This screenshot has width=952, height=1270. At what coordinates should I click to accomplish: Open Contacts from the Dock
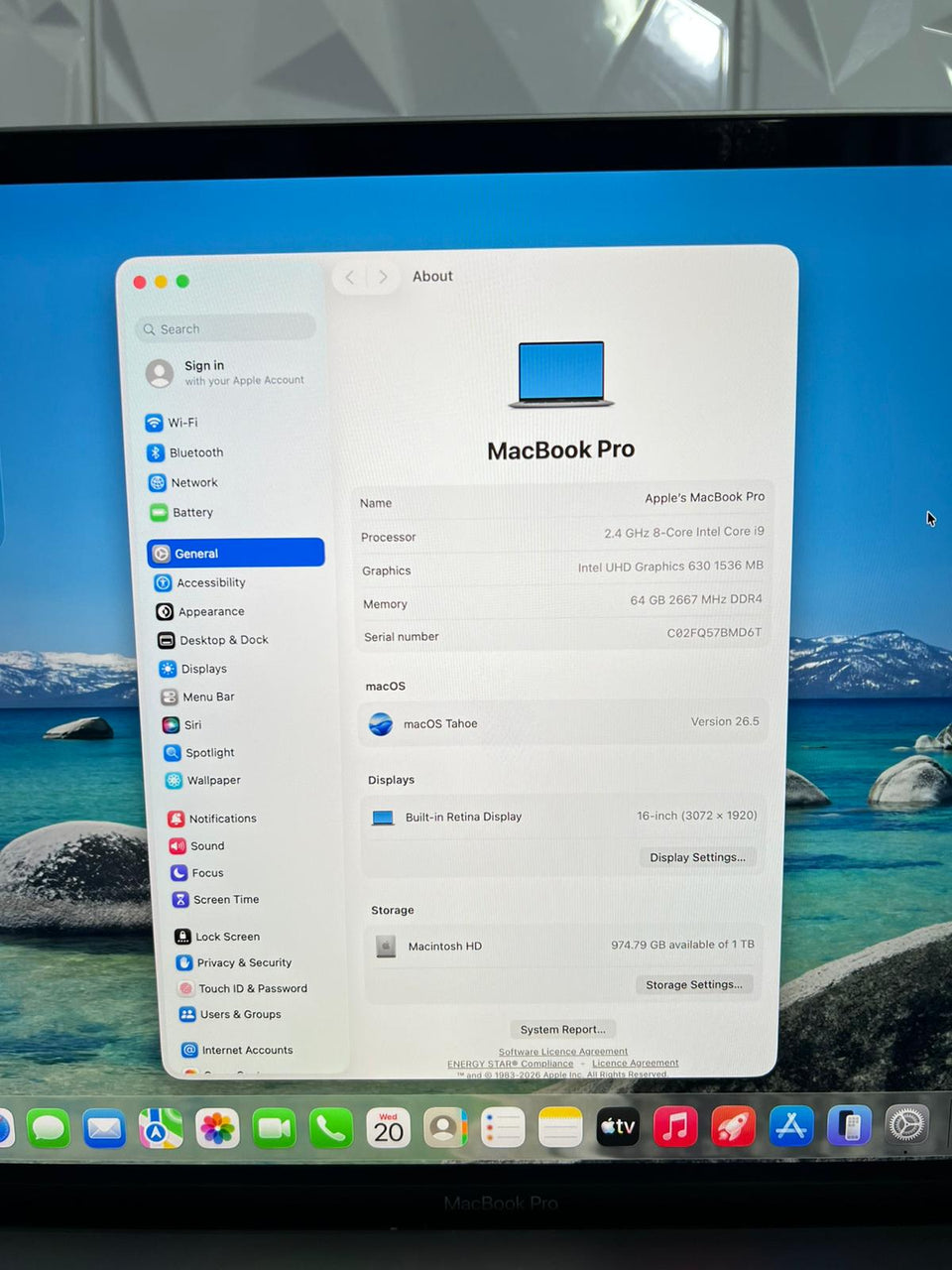445,1128
